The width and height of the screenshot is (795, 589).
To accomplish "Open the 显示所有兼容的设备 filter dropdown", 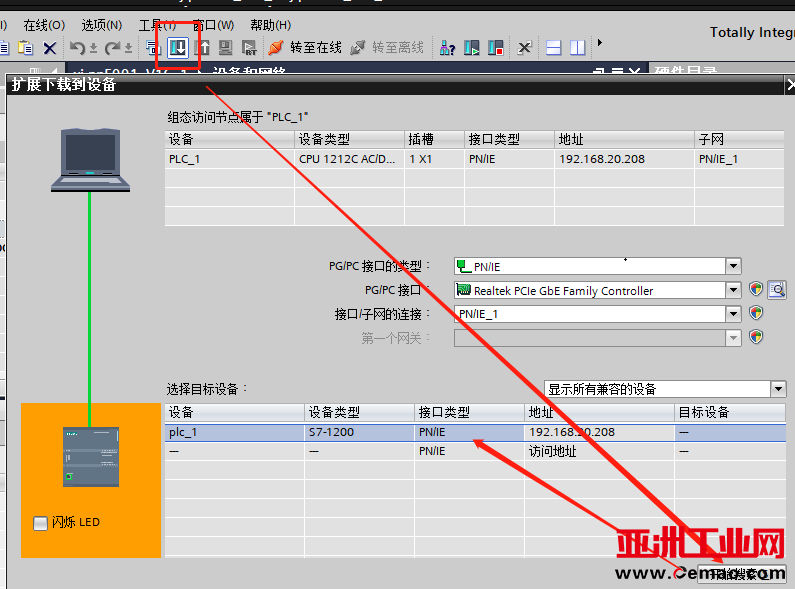I will (x=778, y=389).
